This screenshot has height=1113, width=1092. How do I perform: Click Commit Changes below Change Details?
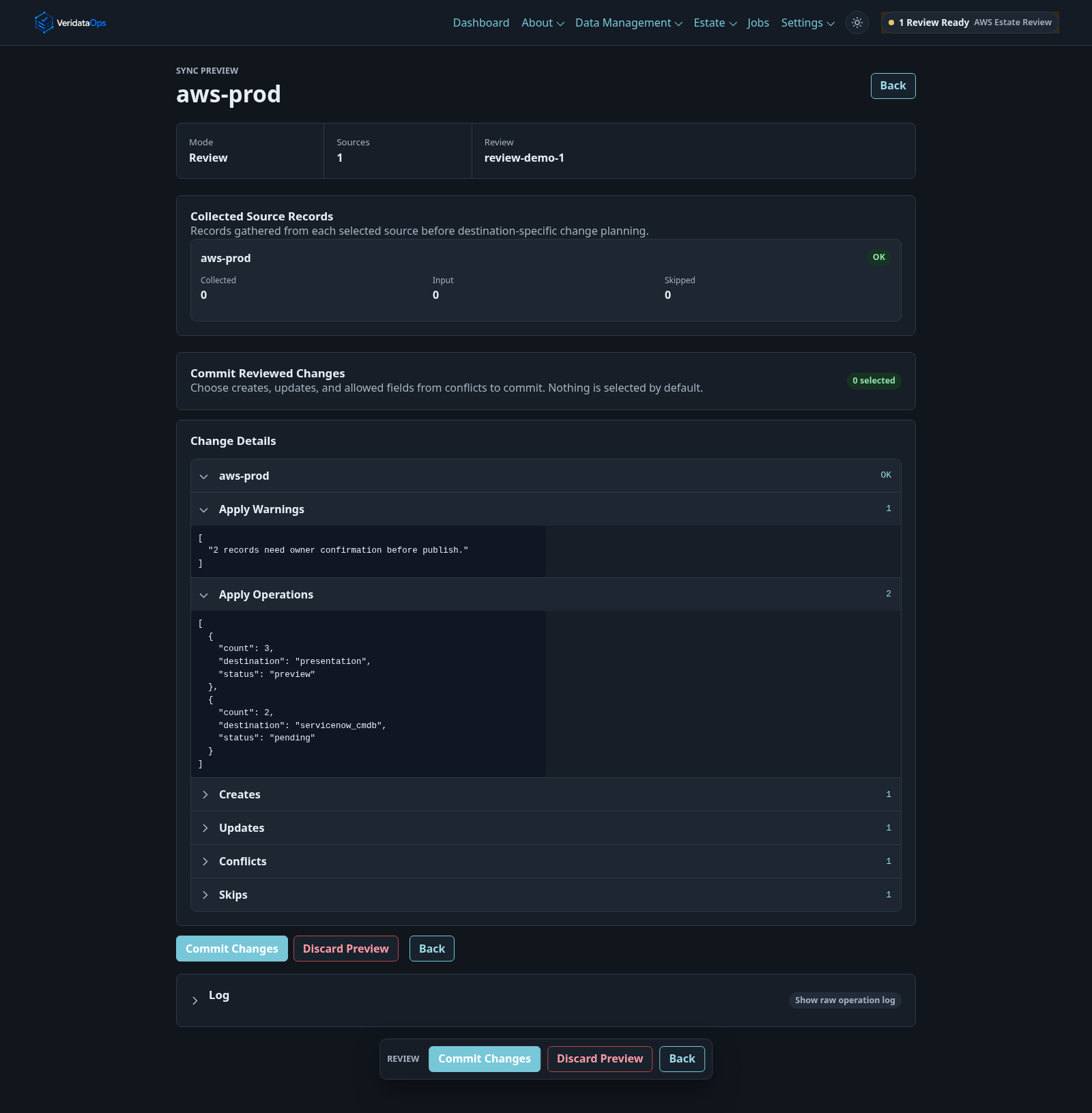click(x=232, y=949)
